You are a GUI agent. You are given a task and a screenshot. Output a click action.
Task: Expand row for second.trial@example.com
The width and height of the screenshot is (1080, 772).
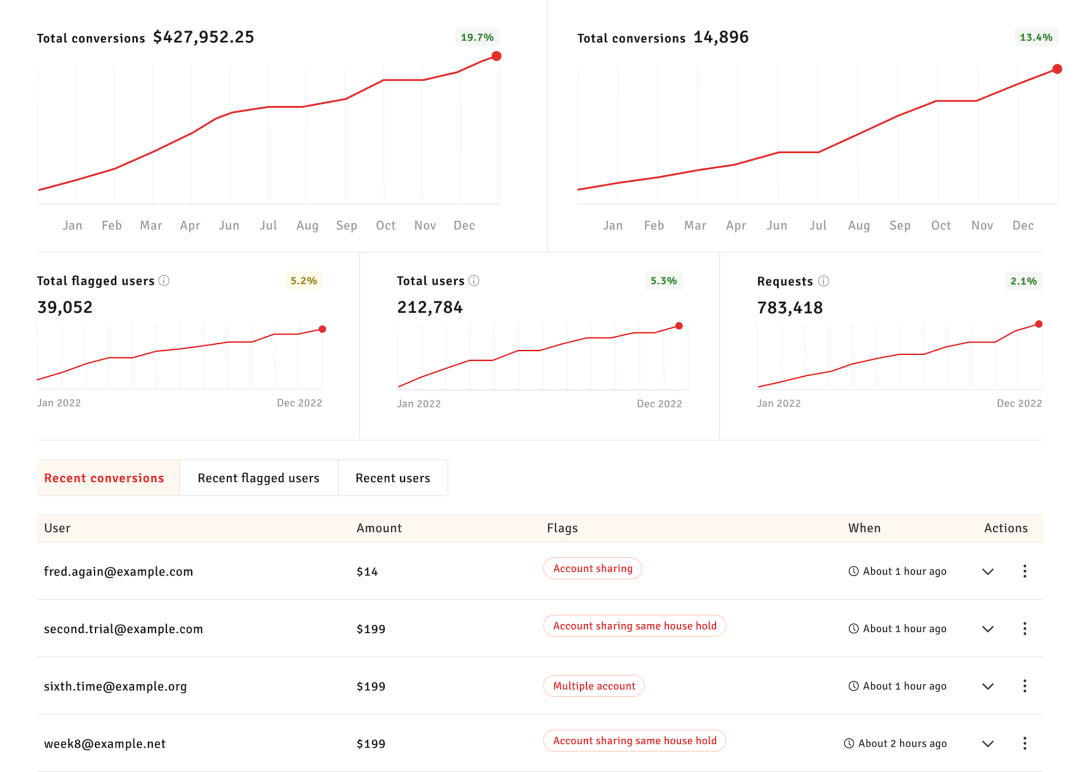(x=988, y=629)
